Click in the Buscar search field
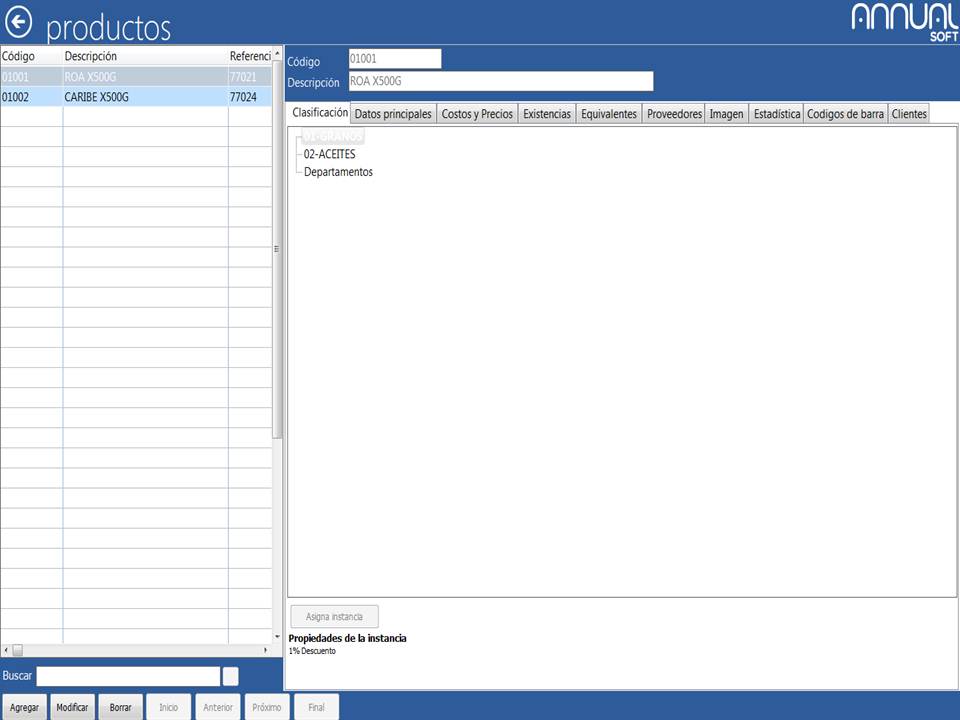This screenshot has height=720, width=960. tap(127, 676)
